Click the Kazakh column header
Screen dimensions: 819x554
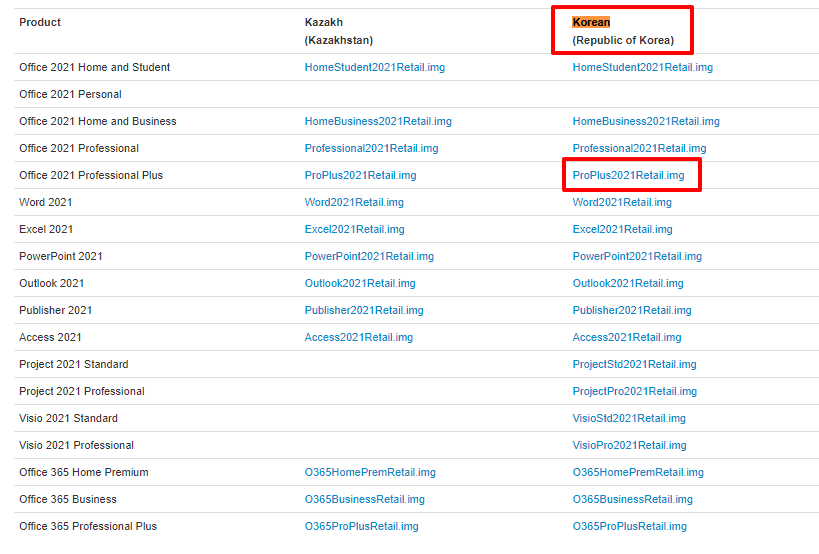click(324, 22)
